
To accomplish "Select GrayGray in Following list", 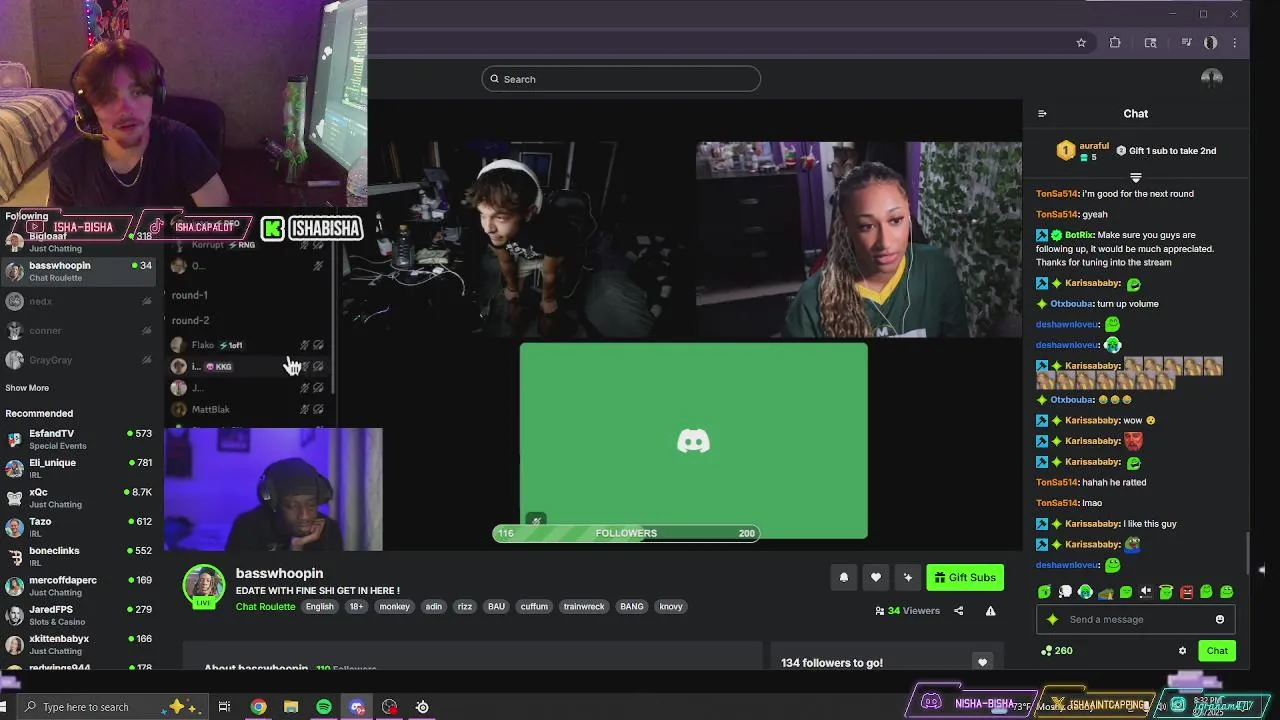I will coord(77,360).
